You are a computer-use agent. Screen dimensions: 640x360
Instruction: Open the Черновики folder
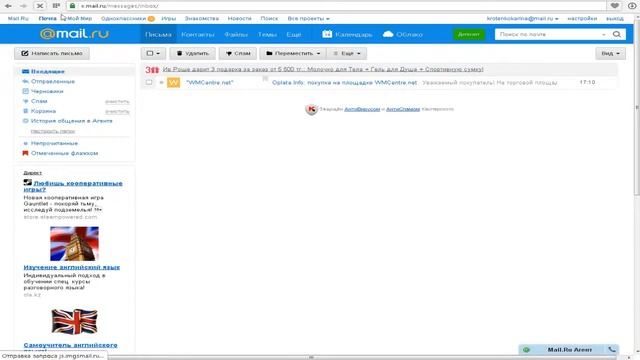click(47, 91)
